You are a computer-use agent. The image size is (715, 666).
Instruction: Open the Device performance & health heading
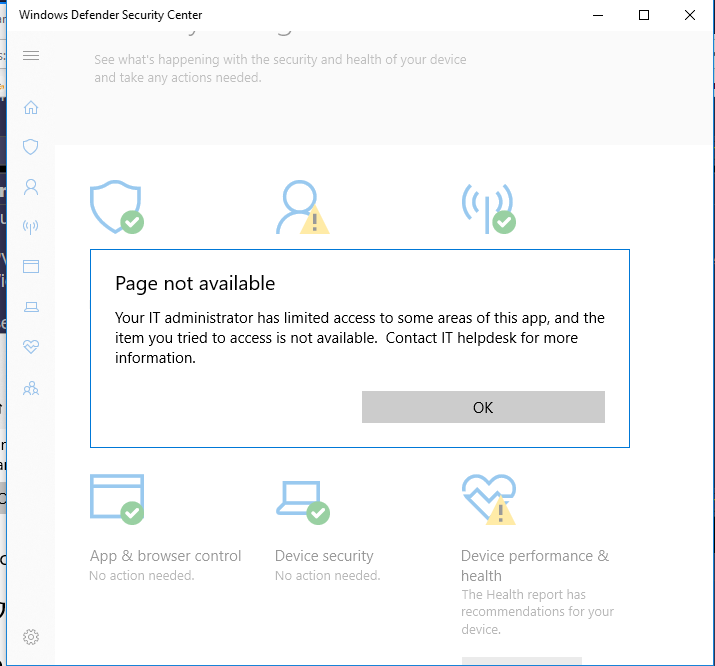coord(535,566)
